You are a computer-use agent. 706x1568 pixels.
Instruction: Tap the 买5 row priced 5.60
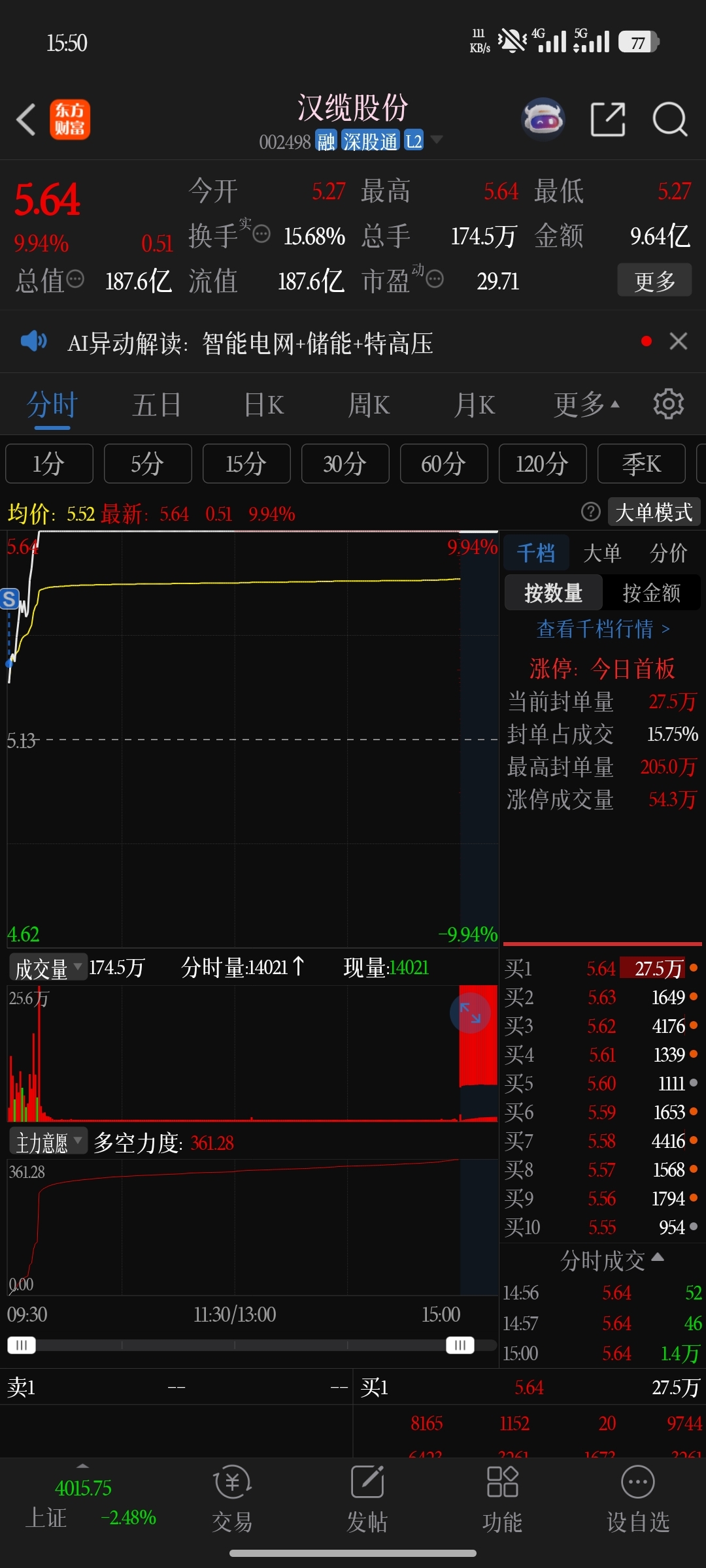click(601, 1083)
